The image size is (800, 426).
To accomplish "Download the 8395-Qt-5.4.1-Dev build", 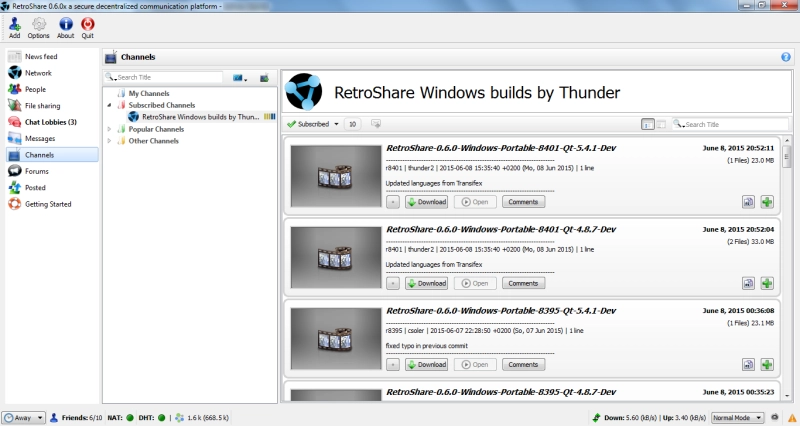I will point(427,365).
